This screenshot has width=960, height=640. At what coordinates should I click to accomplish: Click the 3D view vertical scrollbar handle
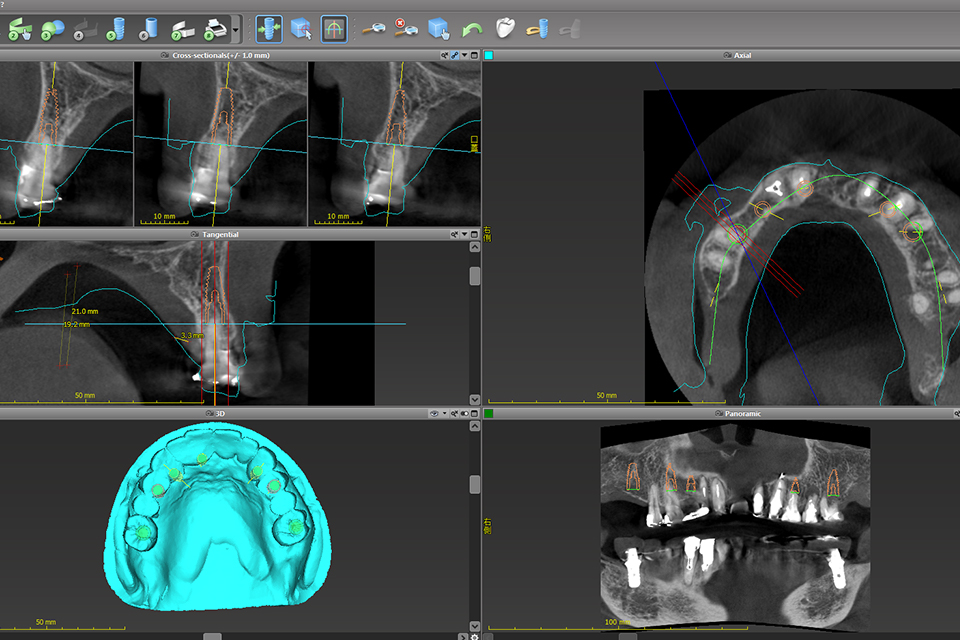click(474, 484)
